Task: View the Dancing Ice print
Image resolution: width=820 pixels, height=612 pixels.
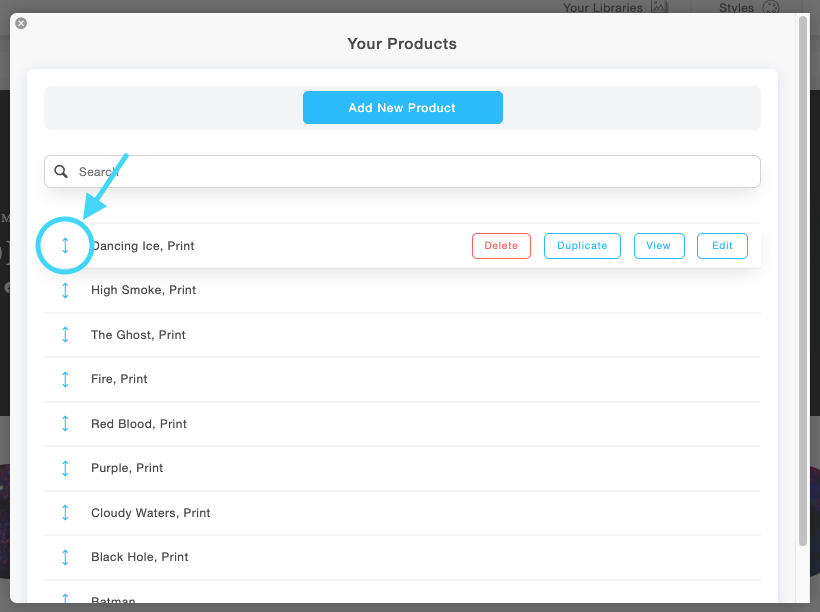Action: pyautogui.click(x=659, y=245)
